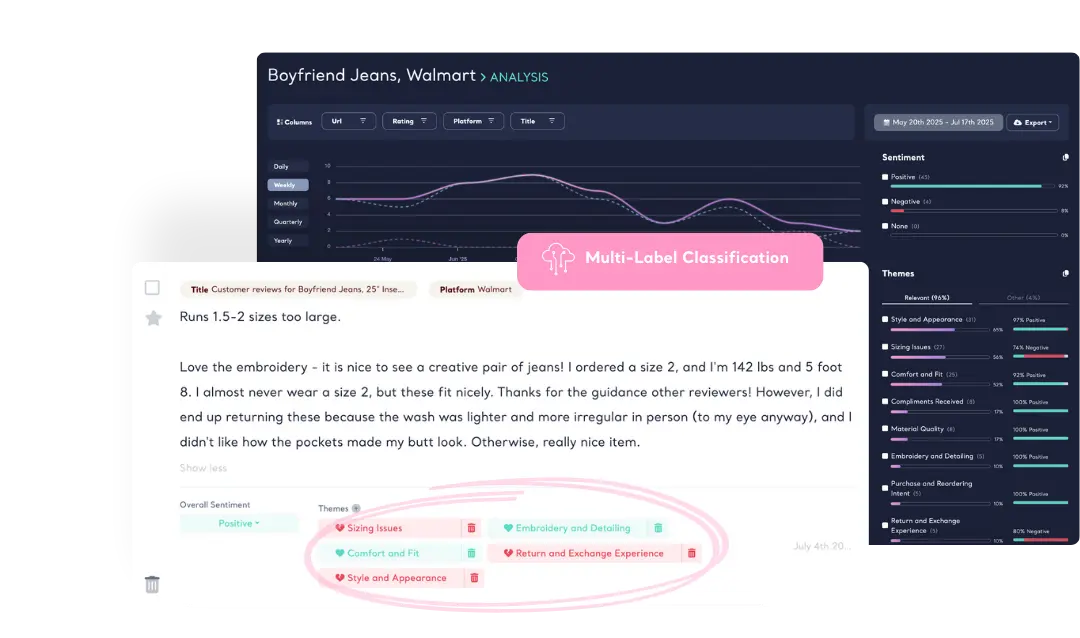Check the Positive sentiment filter
The image size is (1080, 638).
pyautogui.click(x=885, y=177)
